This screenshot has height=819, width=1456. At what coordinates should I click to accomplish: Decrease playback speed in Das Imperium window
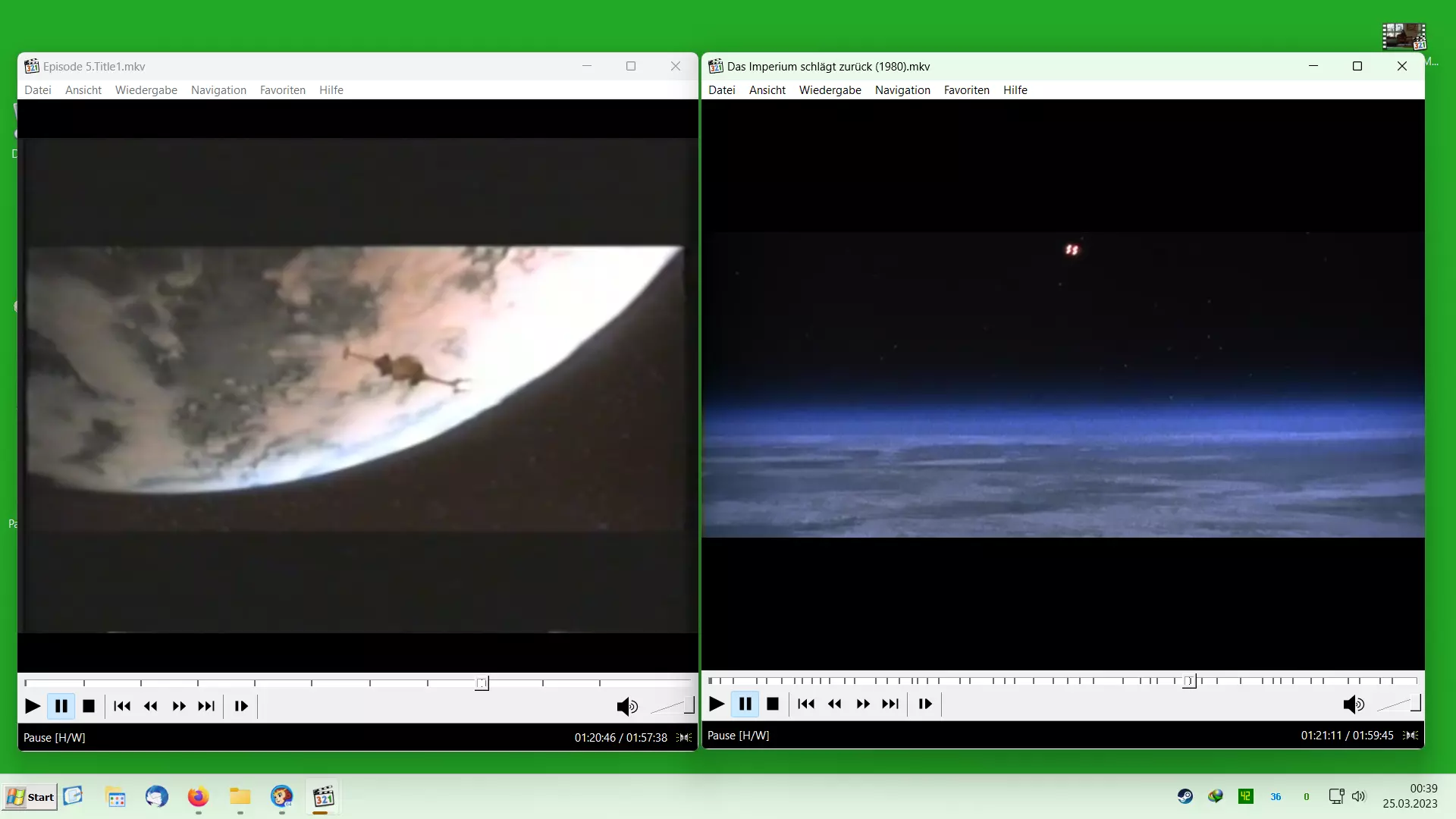pyautogui.click(x=834, y=704)
